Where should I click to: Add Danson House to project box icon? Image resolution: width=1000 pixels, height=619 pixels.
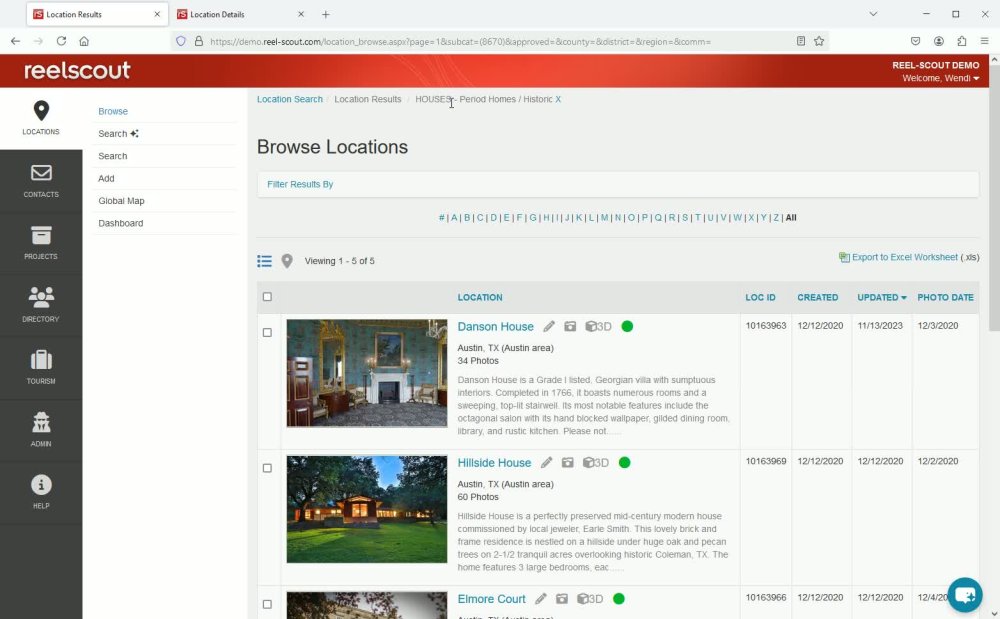tap(570, 326)
